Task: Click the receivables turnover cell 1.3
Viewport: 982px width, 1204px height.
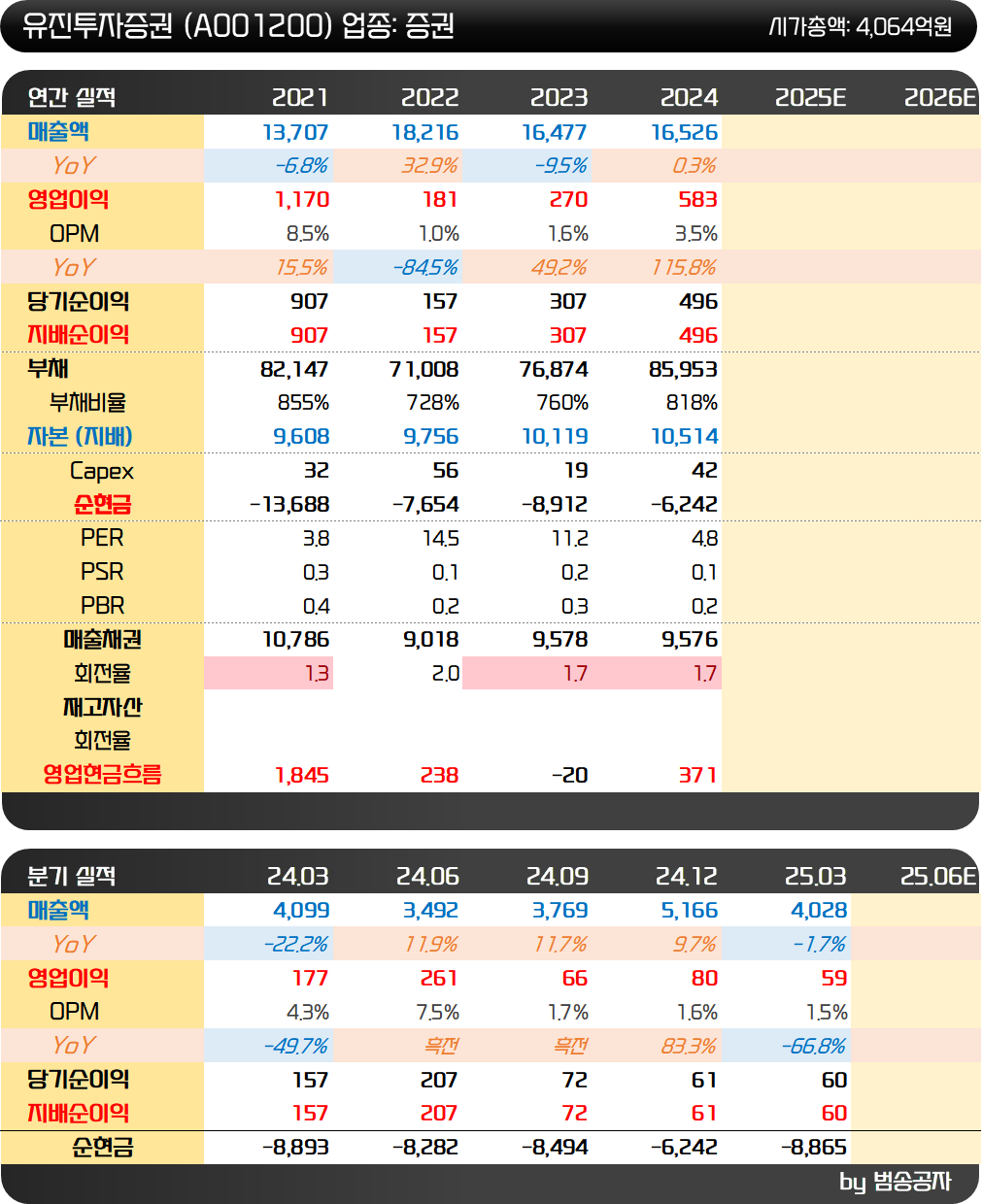Action: click(x=318, y=673)
